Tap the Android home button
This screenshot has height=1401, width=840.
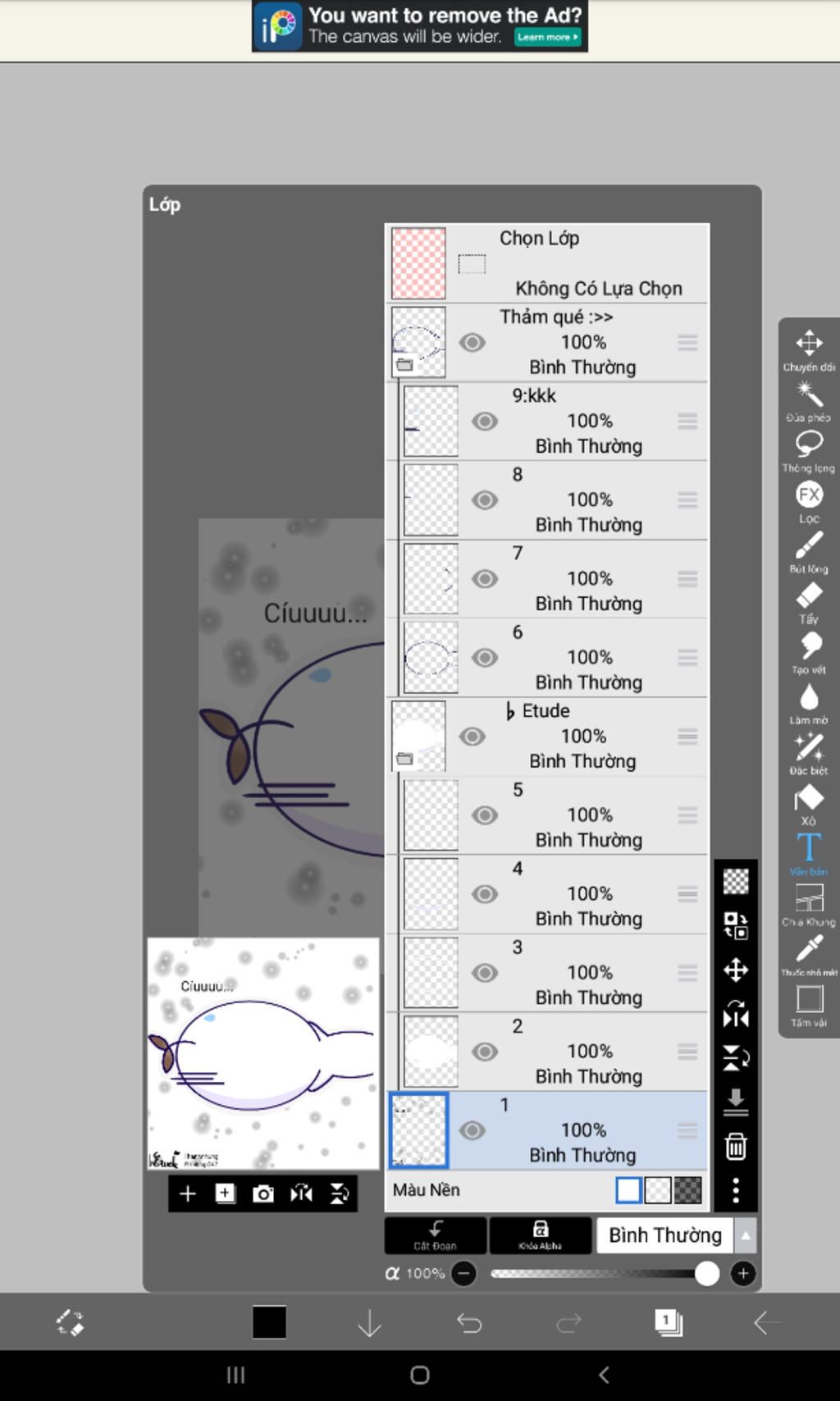420,1375
